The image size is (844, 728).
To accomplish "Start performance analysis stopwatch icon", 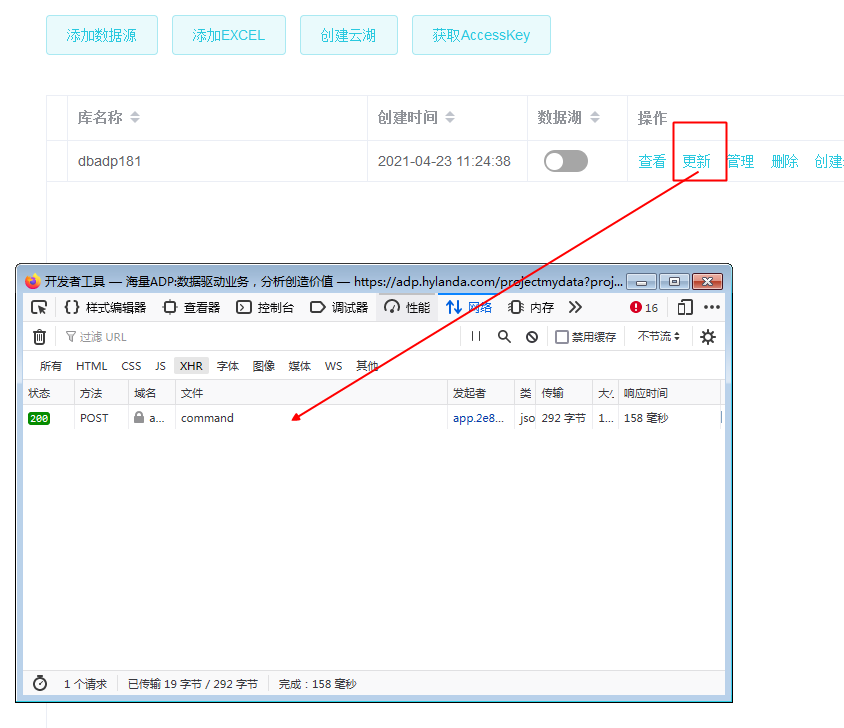I will coord(40,684).
